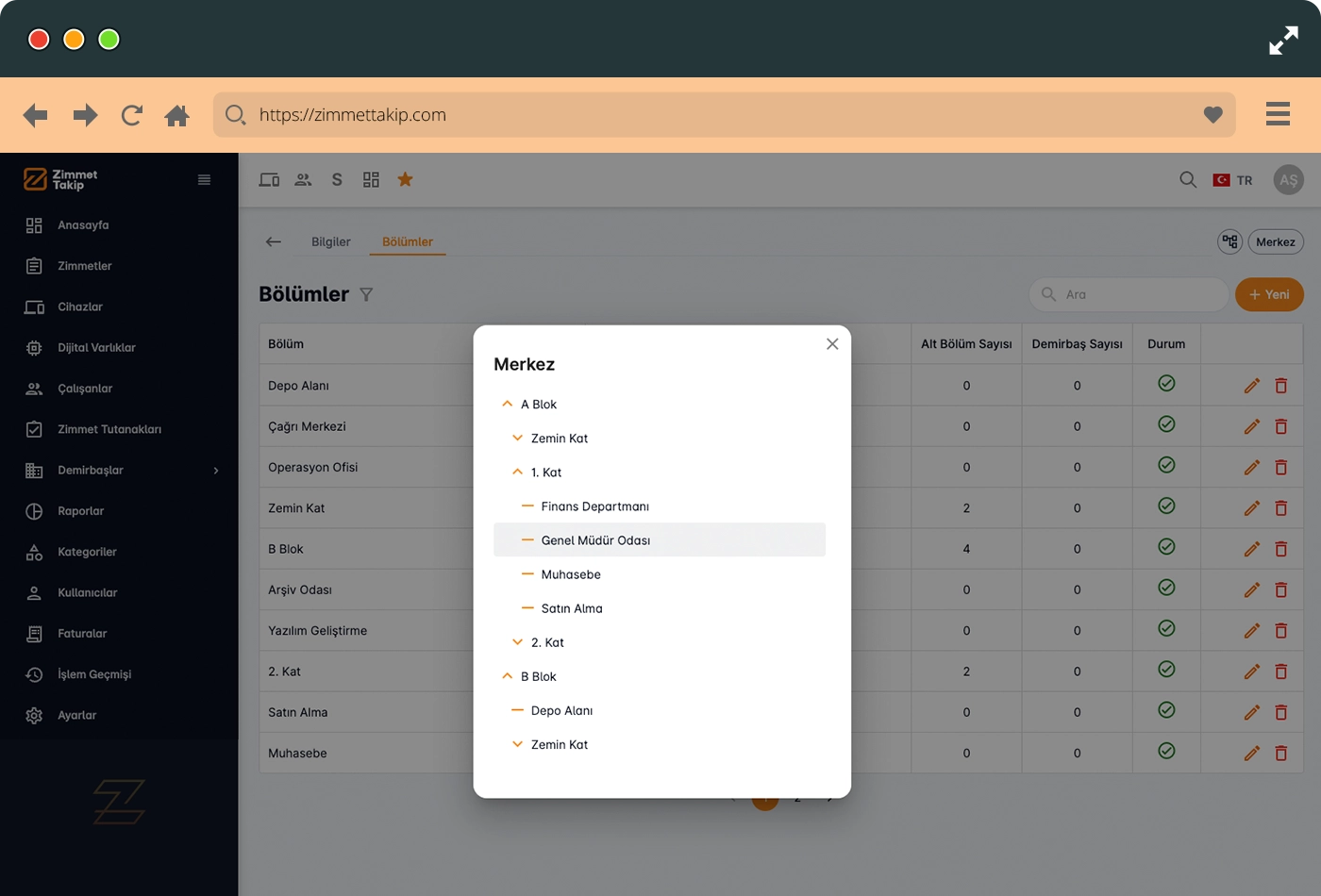This screenshot has width=1321, height=896.
Task: Collapse the B Blok tree node
Action: (x=508, y=676)
